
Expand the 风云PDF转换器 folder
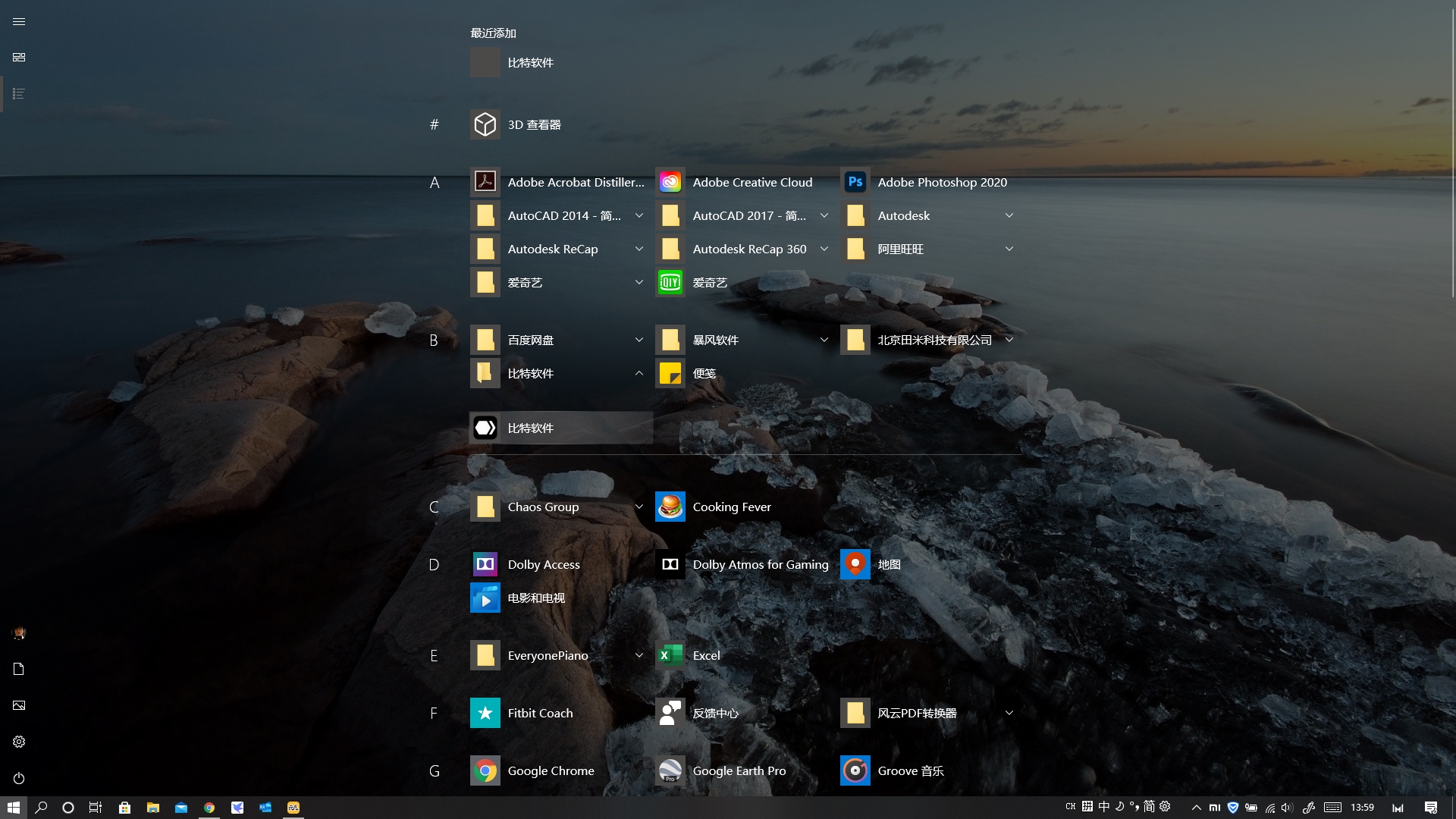[1009, 713]
